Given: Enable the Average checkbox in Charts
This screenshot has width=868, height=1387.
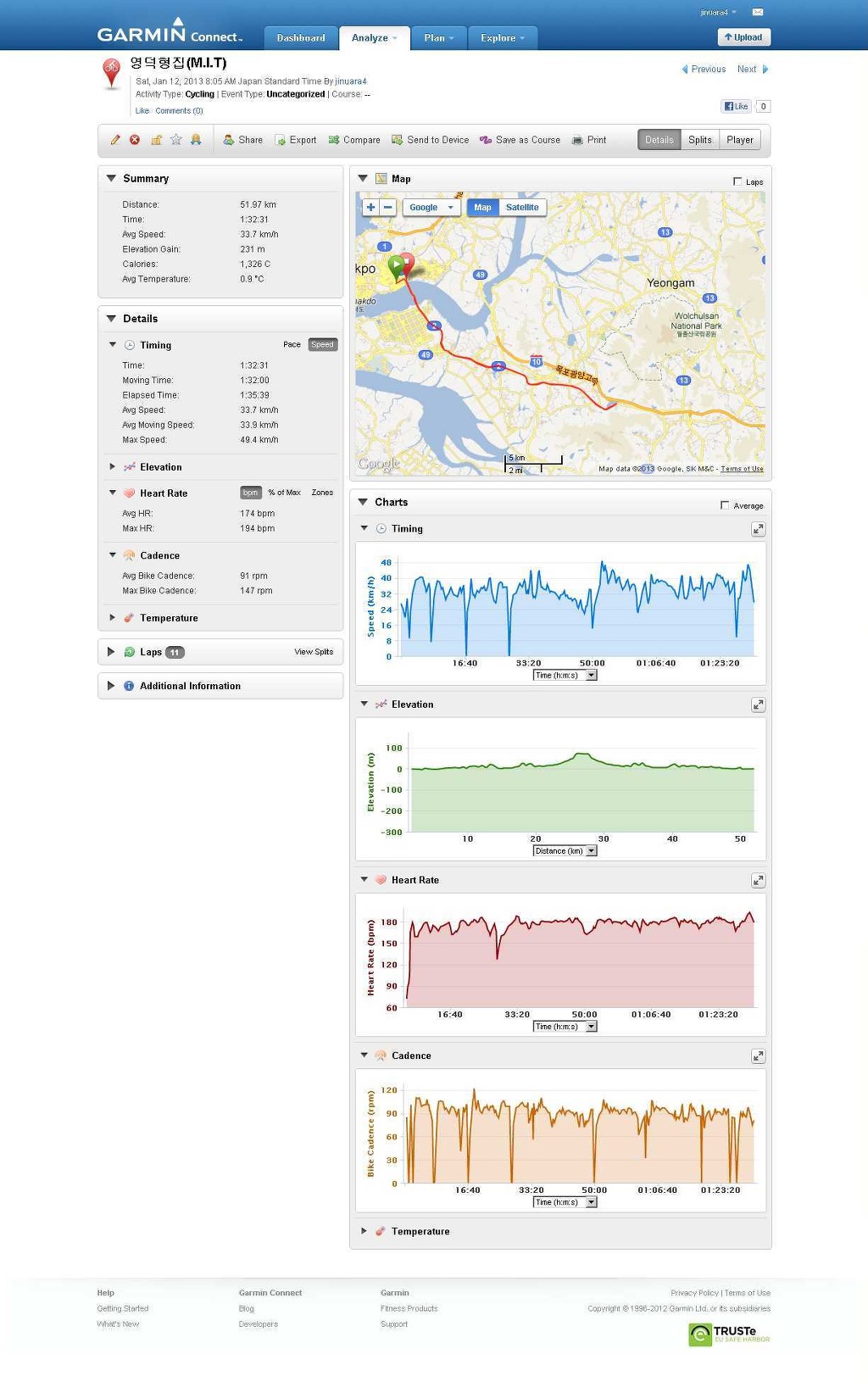Looking at the screenshot, I should (x=725, y=505).
